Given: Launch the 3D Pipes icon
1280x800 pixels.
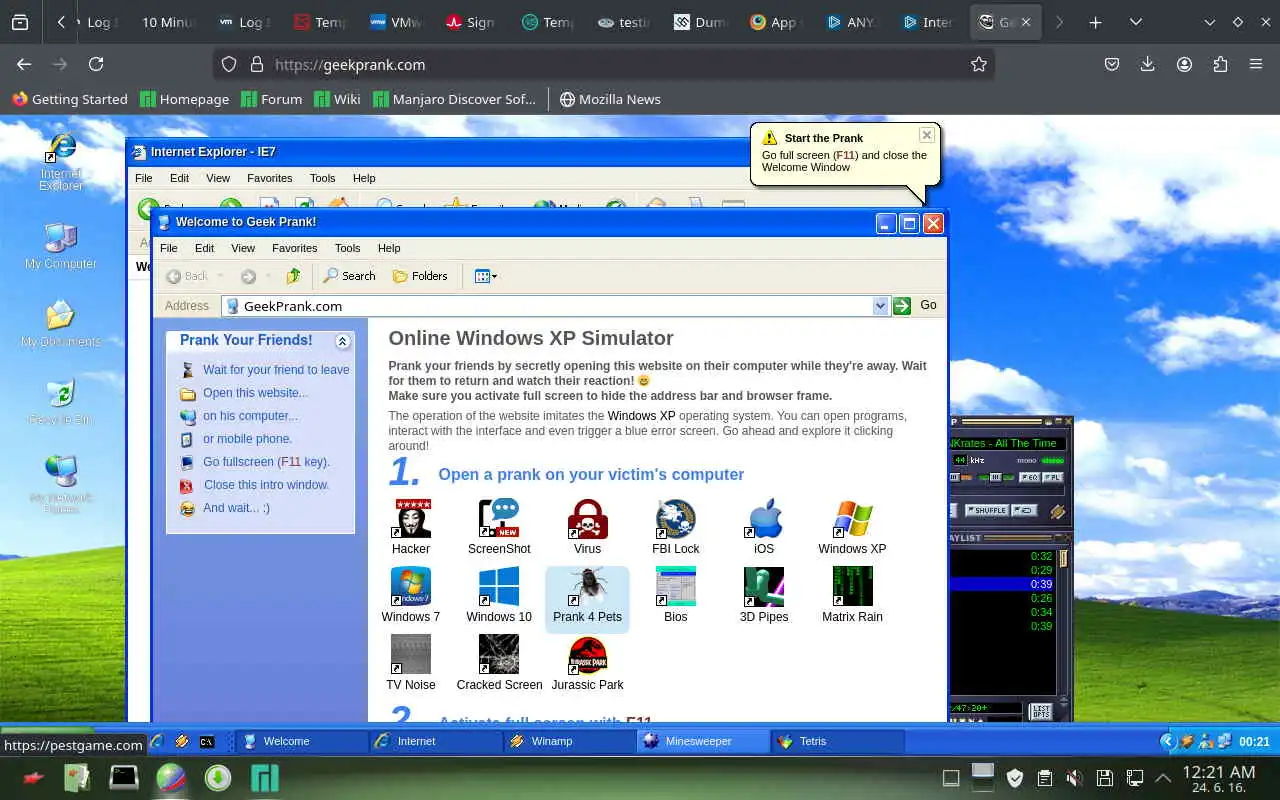Looking at the screenshot, I should pos(764,595).
